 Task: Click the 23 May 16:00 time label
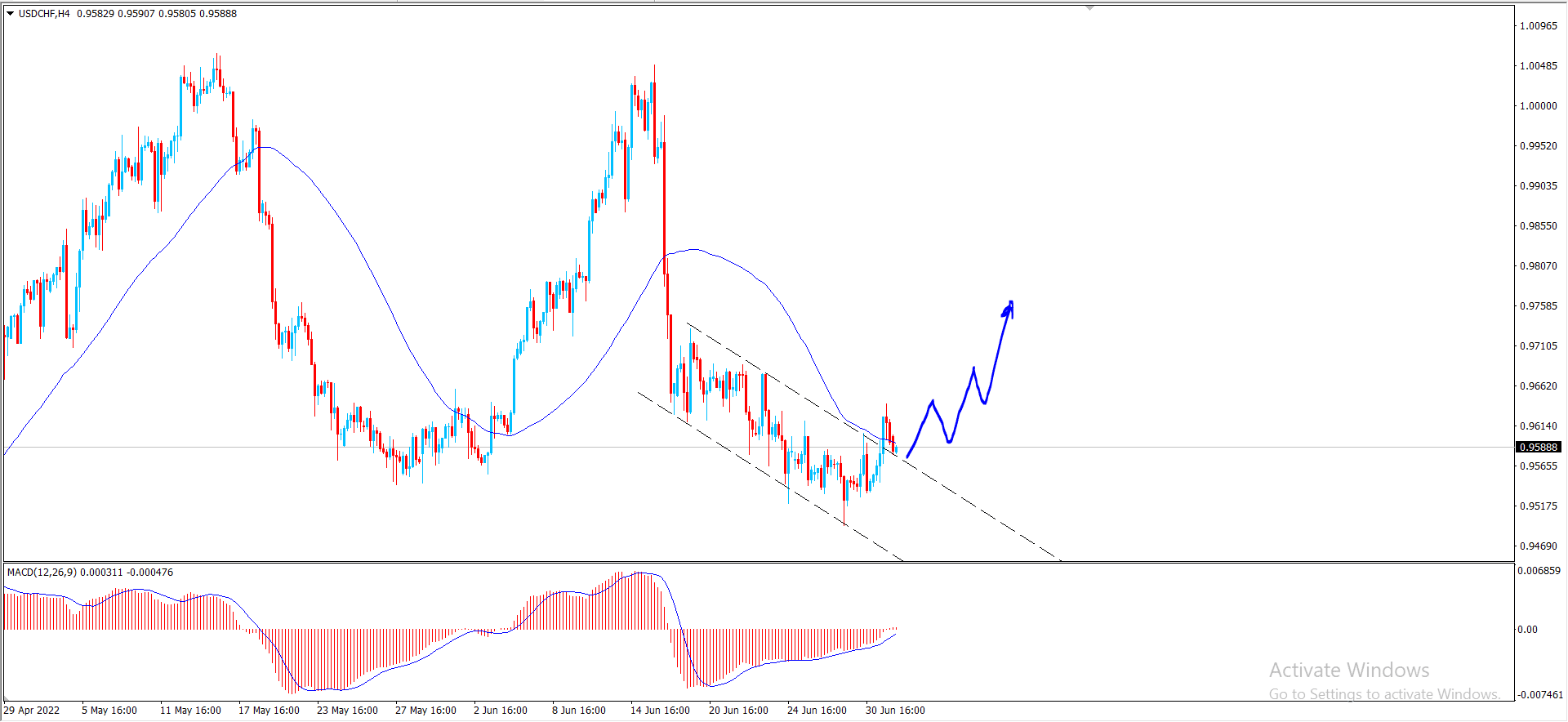tap(347, 710)
